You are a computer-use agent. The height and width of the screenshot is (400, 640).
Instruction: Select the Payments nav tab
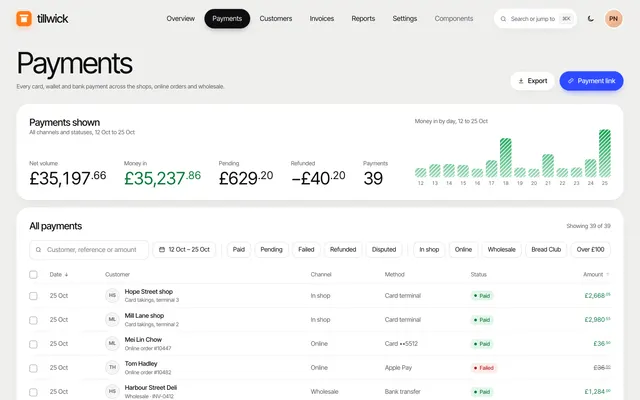click(227, 19)
